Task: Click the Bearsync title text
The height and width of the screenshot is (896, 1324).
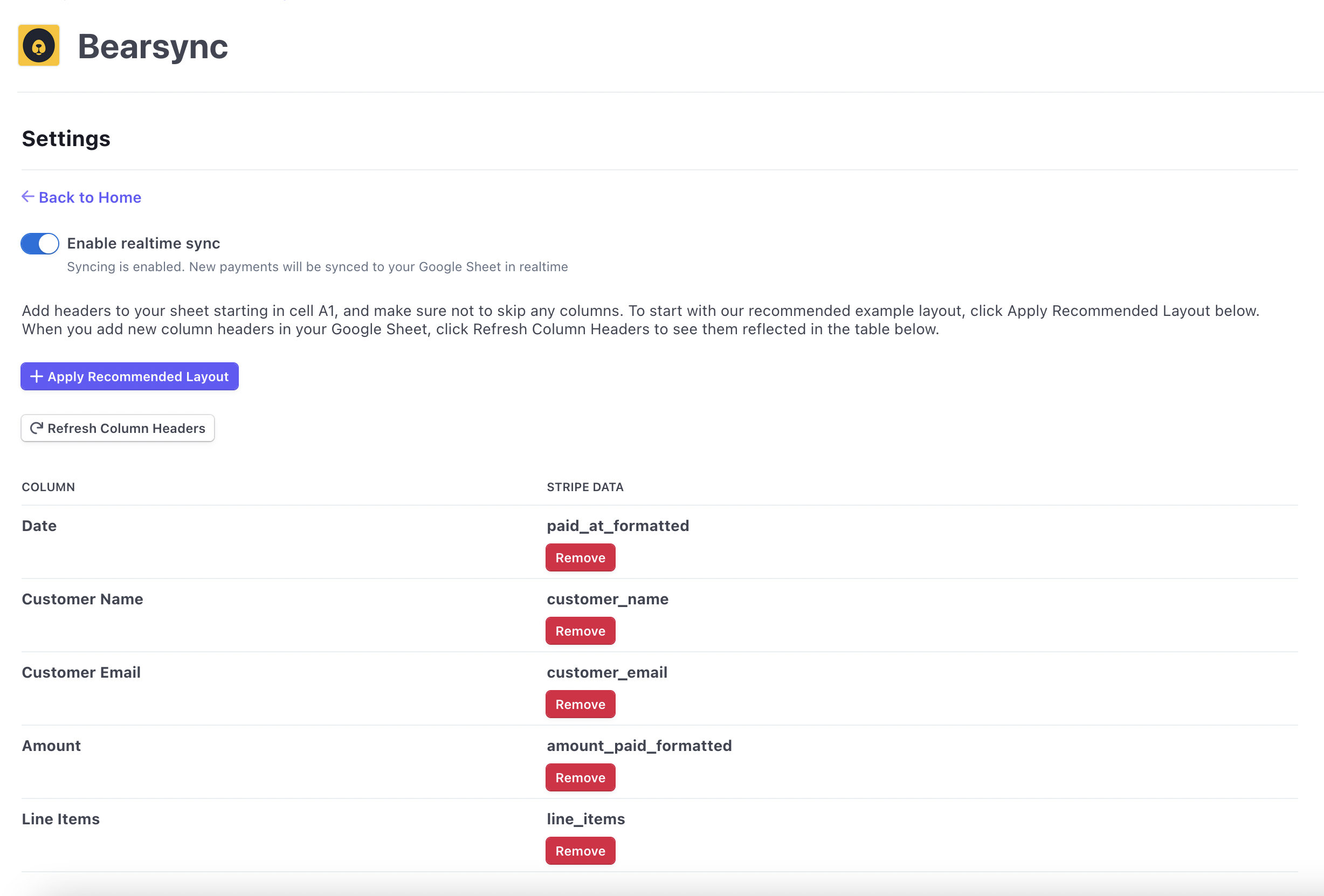Action: point(152,47)
